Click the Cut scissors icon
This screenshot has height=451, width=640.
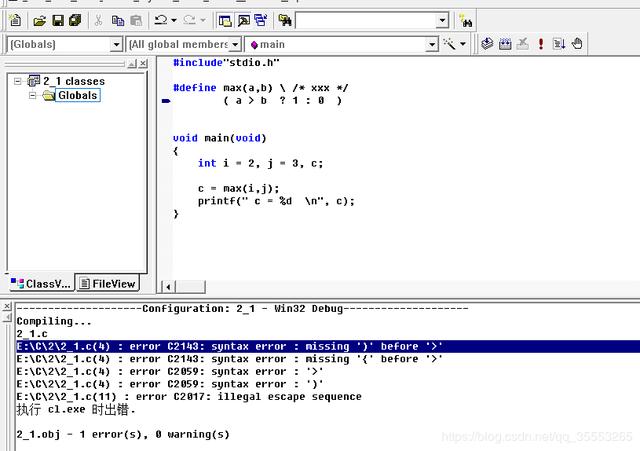[x=98, y=20]
